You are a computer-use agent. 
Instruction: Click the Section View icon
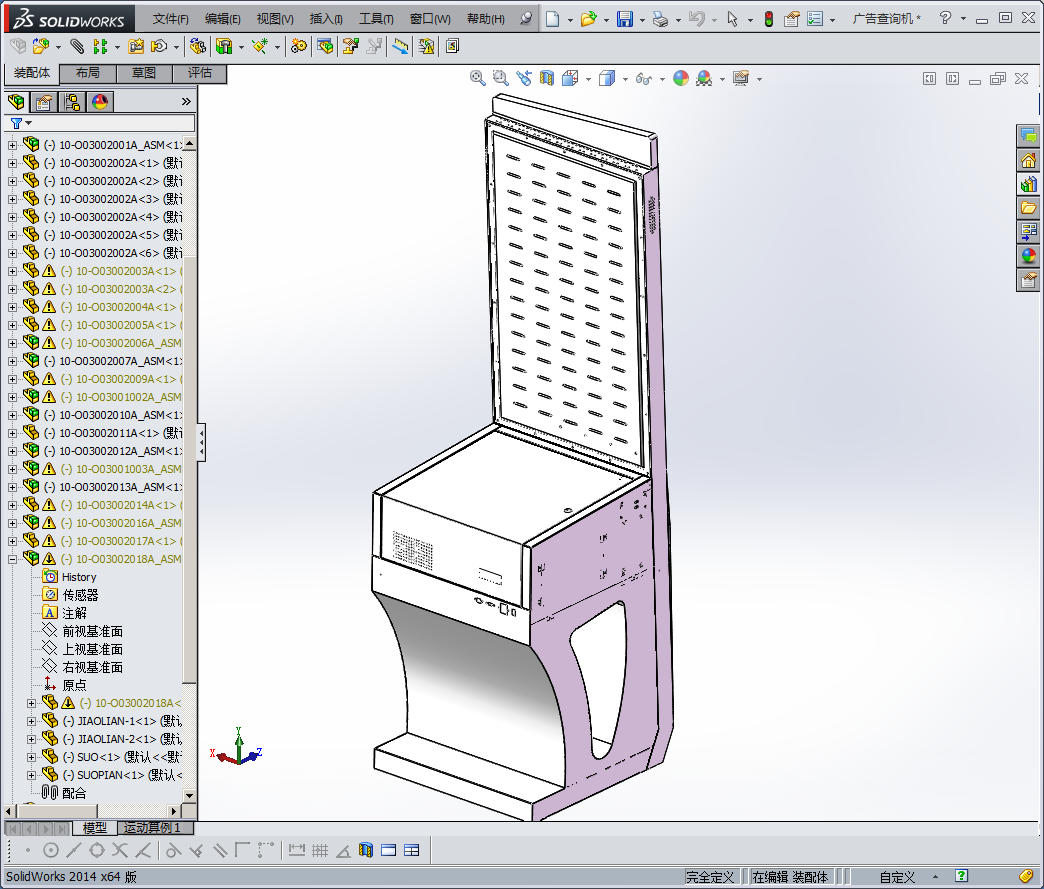[x=547, y=78]
